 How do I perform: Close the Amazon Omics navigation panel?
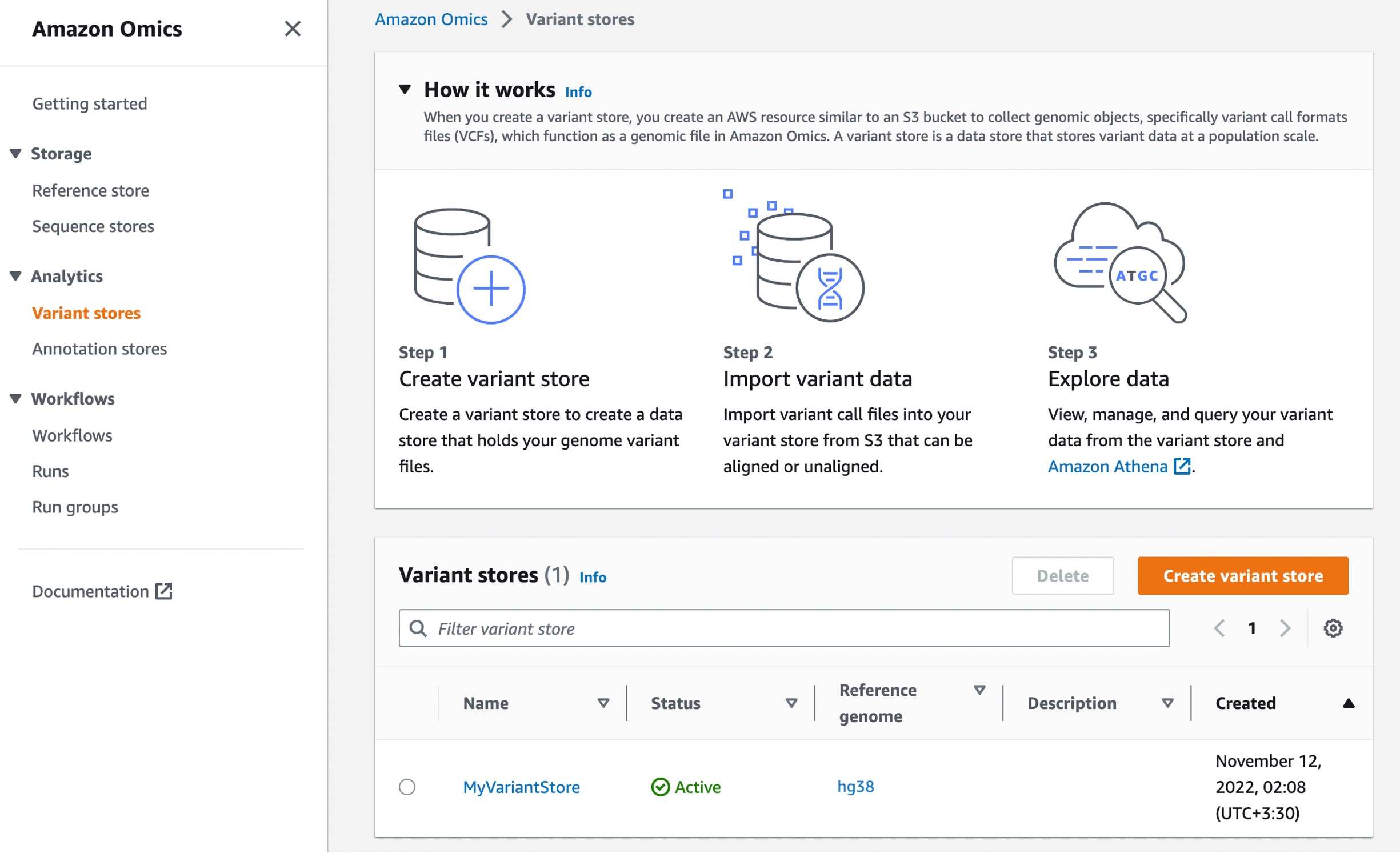point(293,29)
